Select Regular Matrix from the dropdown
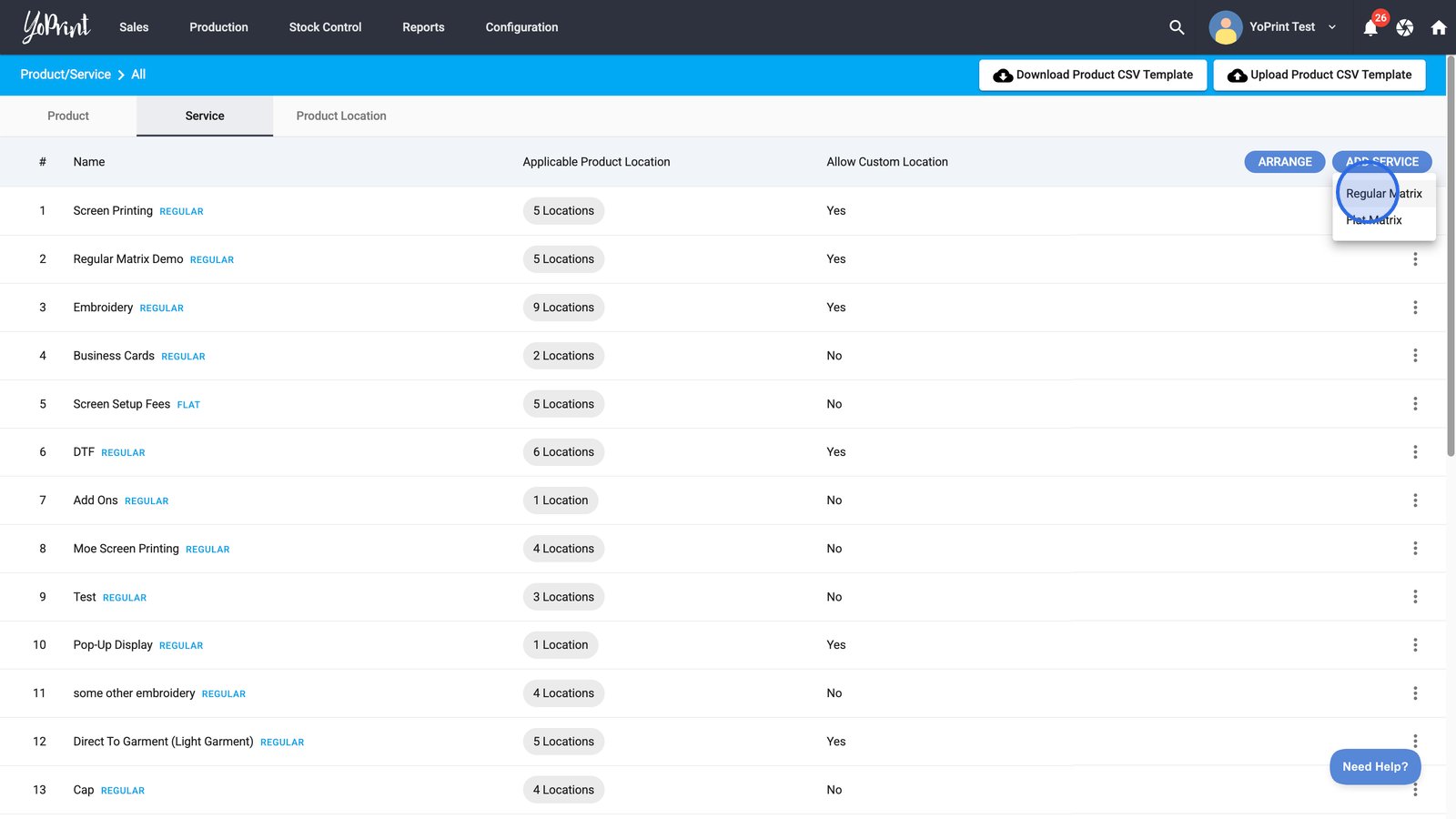Viewport: 1456px width, 819px height. click(1383, 194)
